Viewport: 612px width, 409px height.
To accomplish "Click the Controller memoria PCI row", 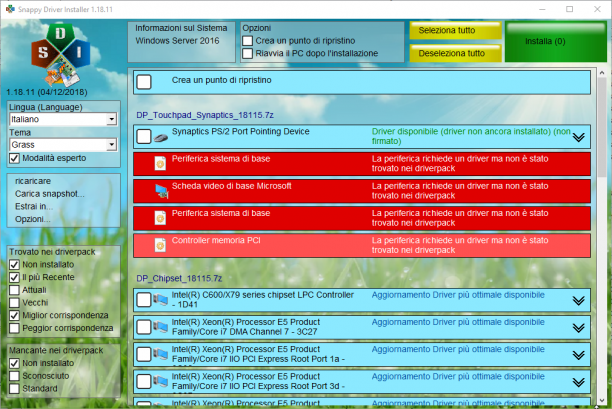I will pos(362,245).
